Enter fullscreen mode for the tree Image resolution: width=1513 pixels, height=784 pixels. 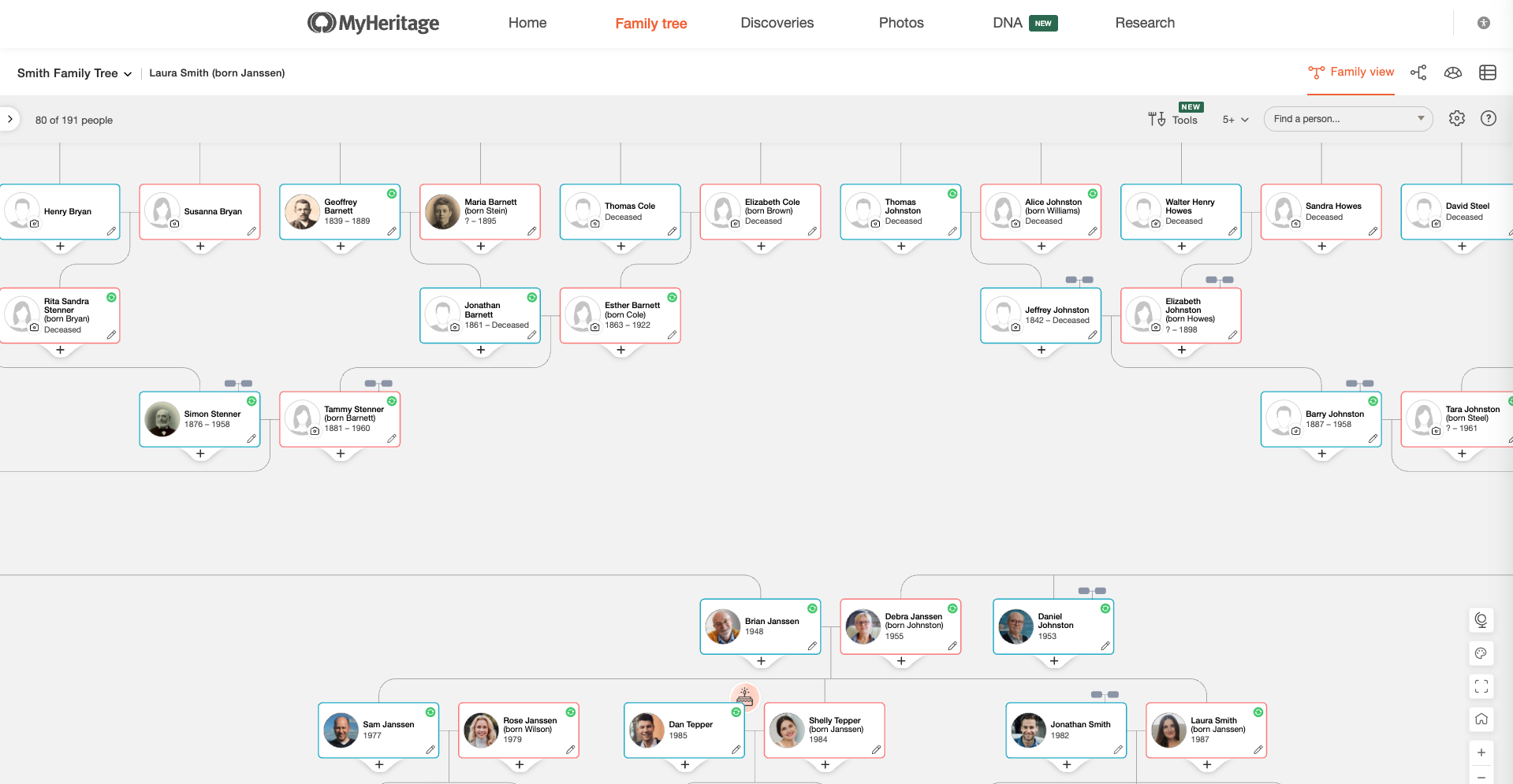[1481, 686]
